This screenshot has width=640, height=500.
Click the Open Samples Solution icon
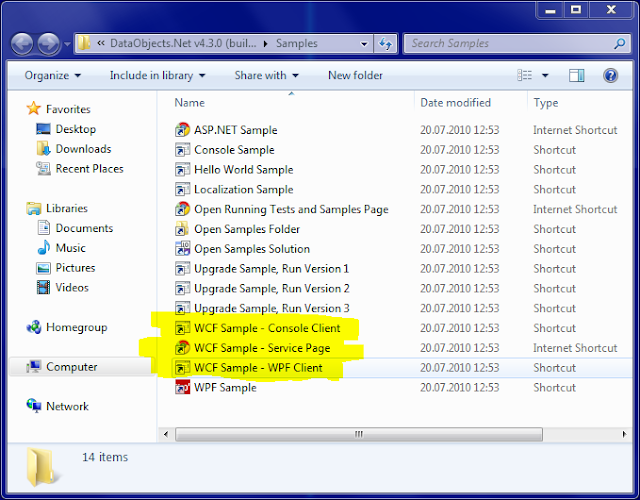pos(182,249)
